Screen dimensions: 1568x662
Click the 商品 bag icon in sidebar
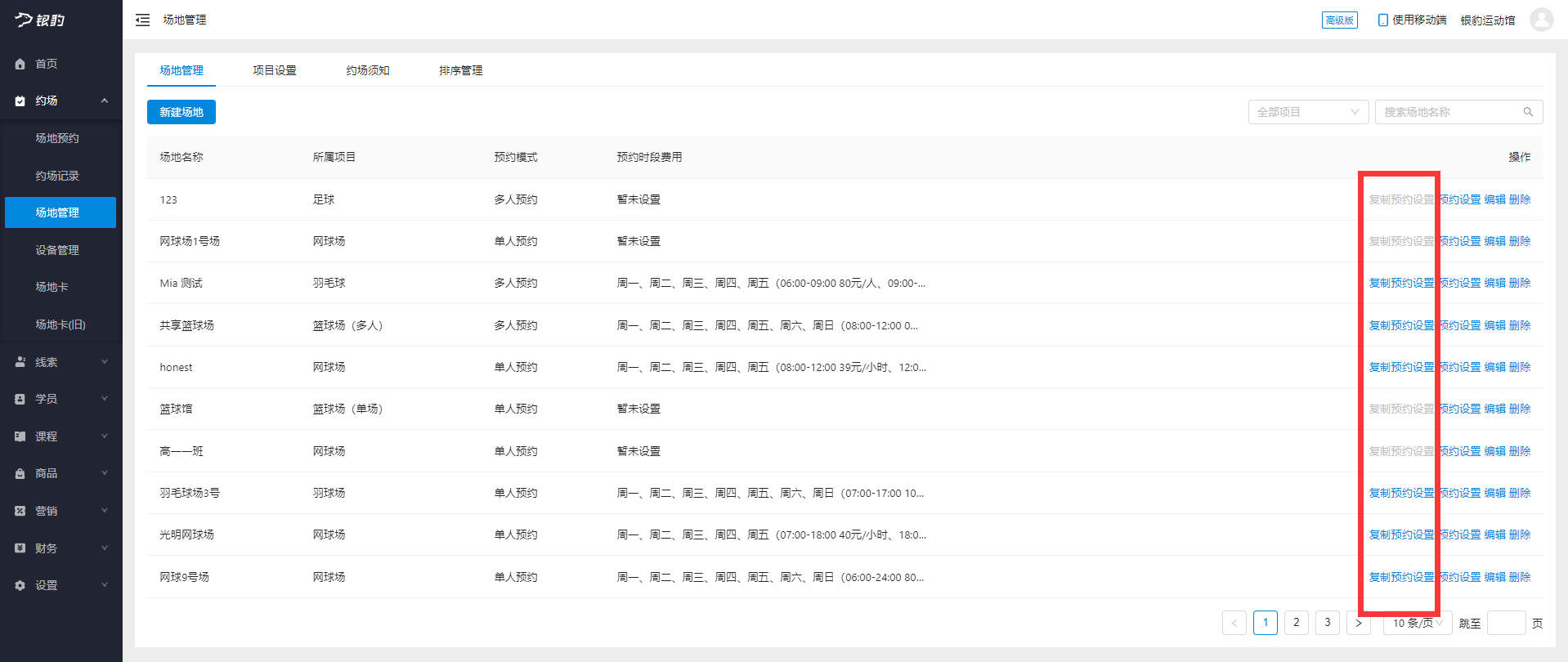(x=20, y=473)
